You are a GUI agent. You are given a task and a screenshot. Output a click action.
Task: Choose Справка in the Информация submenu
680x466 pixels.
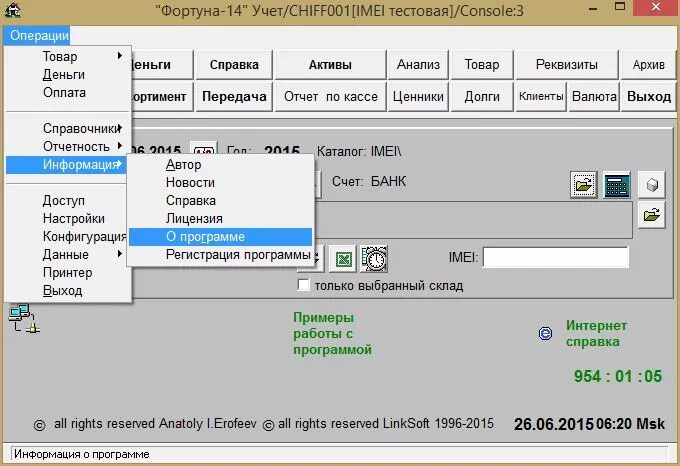[220, 200]
